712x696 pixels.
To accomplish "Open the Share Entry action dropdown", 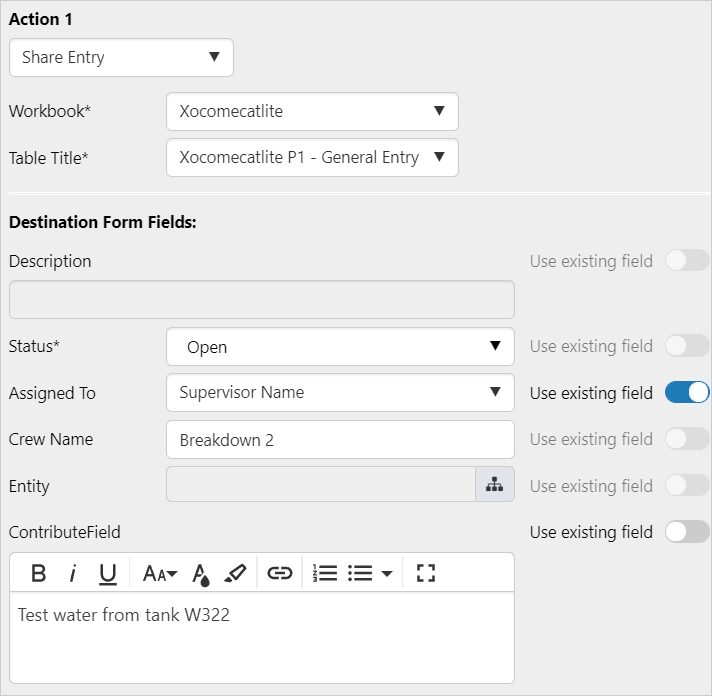I will coord(121,58).
